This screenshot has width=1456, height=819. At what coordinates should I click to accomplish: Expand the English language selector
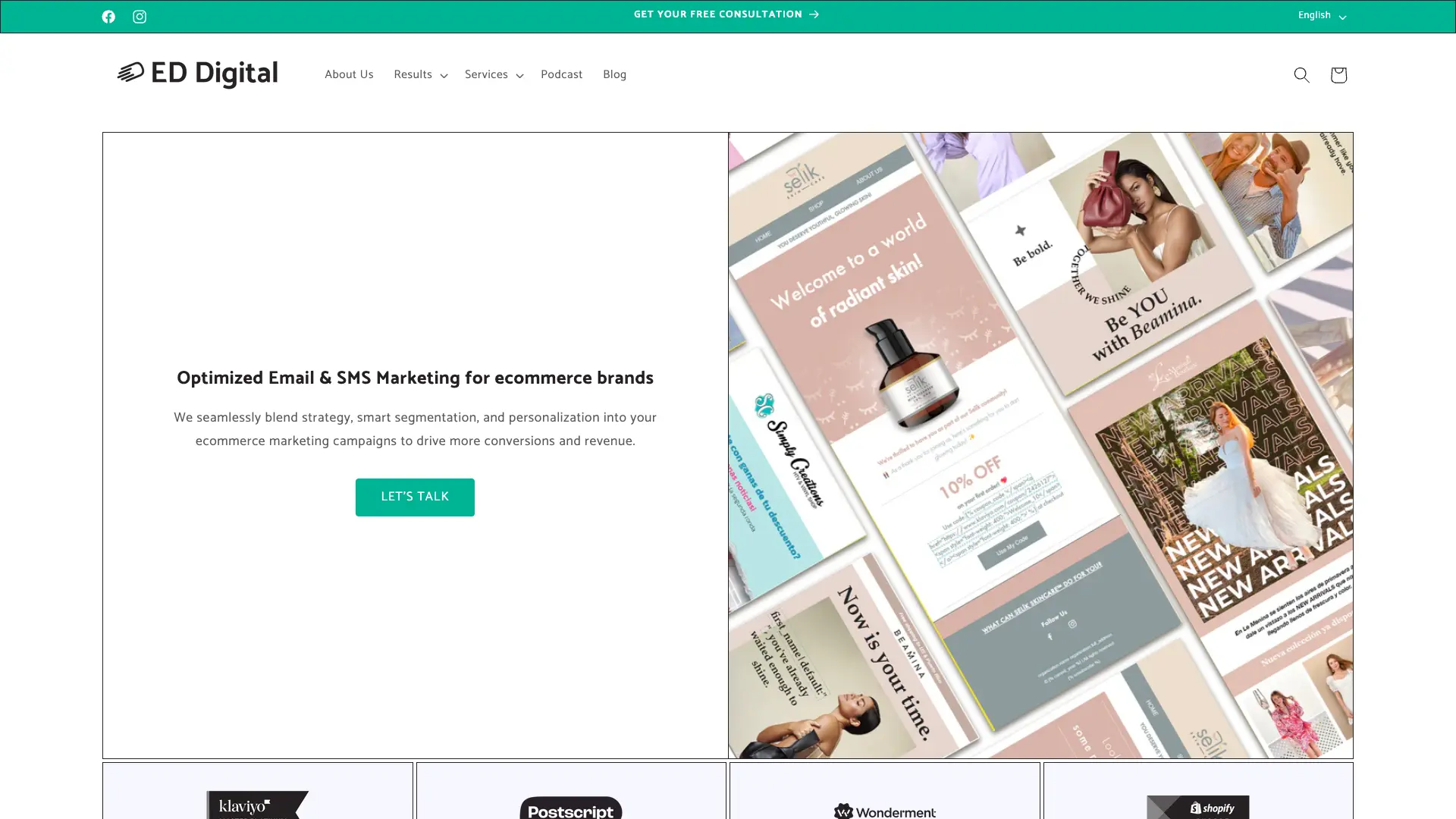click(x=1320, y=15)
